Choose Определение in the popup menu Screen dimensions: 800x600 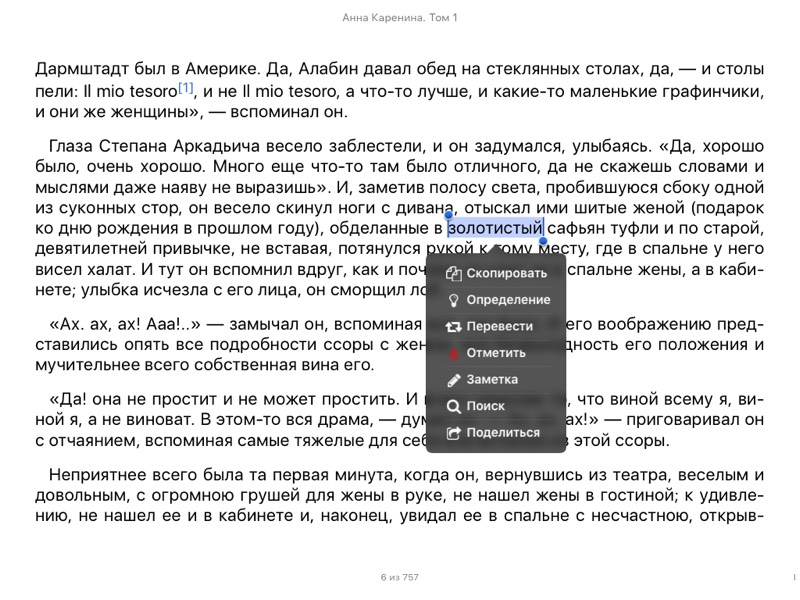496,300
